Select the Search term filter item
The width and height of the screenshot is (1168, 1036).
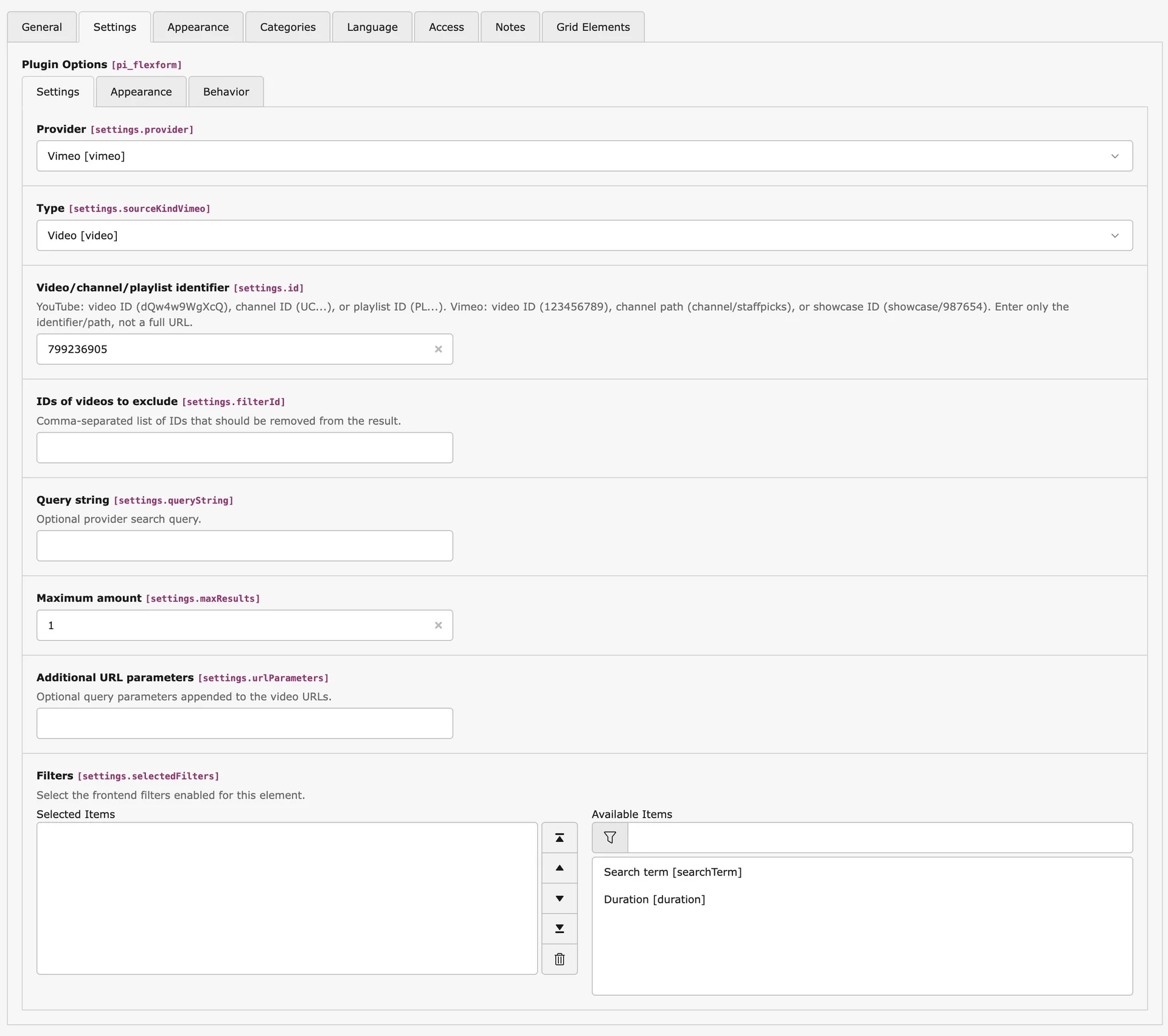click(672, 872)
